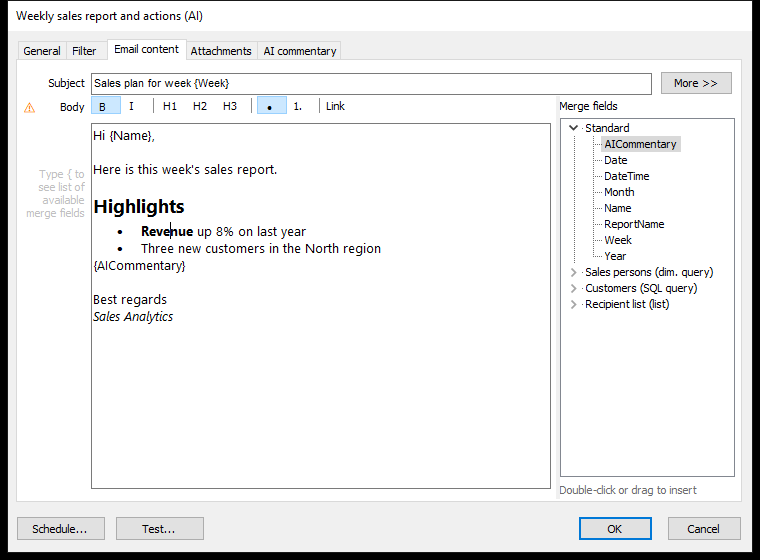Click the Highlights heading in body

(139, 207)
